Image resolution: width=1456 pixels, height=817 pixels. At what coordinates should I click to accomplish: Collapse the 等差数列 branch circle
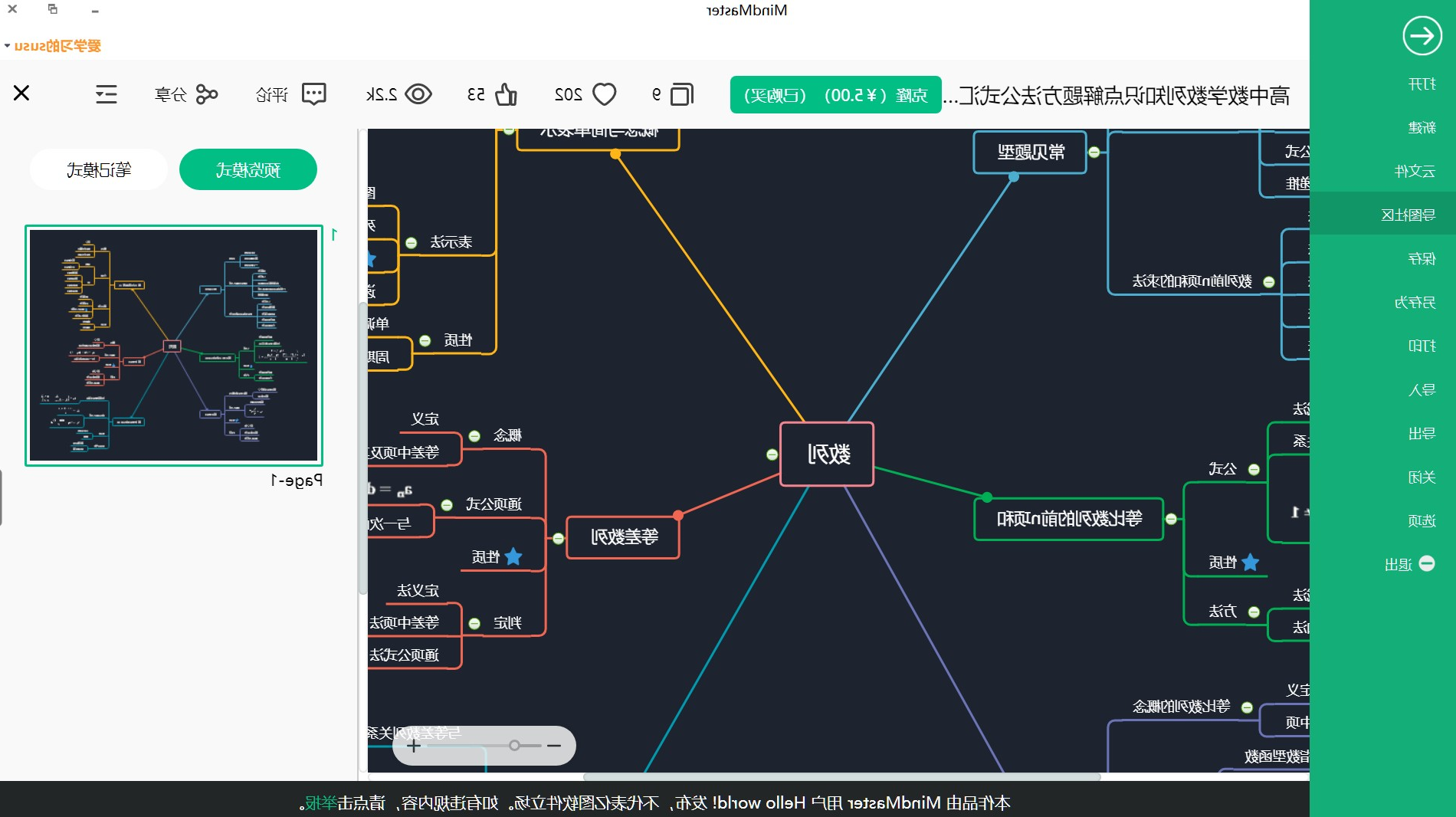pyautogui.click(x=558, y=539)
